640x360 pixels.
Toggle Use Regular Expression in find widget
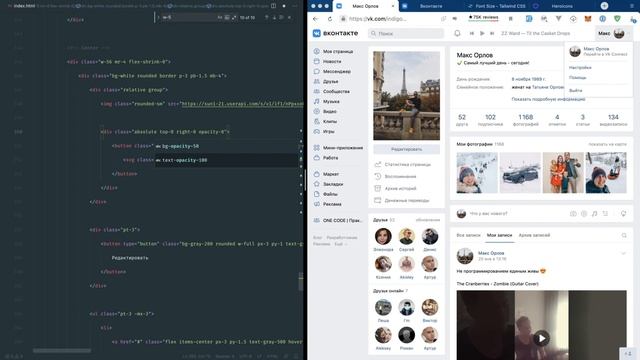click(234, 18)
